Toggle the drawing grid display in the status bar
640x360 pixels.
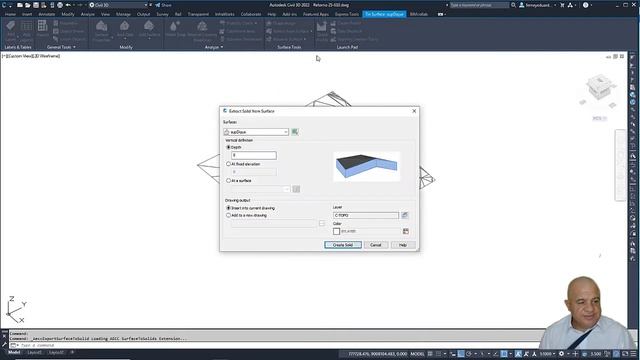point(430,354)
